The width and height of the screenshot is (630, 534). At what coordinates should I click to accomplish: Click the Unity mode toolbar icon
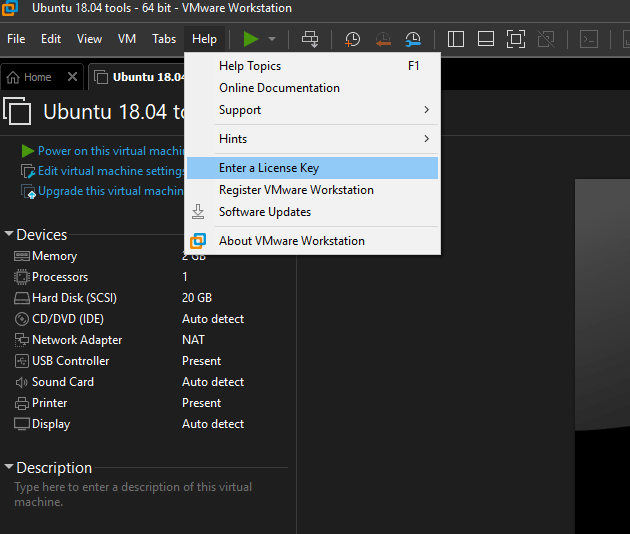546,39
